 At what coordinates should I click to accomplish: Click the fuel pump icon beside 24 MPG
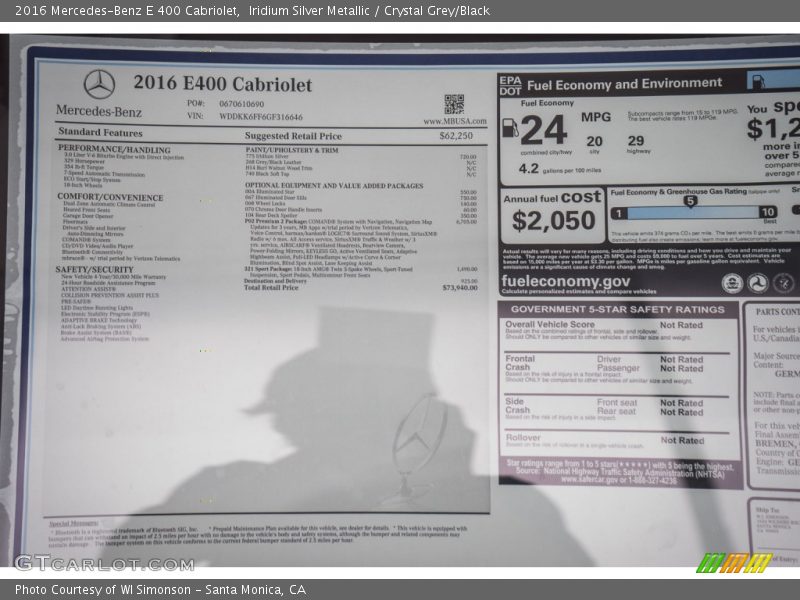click(510, 128)
